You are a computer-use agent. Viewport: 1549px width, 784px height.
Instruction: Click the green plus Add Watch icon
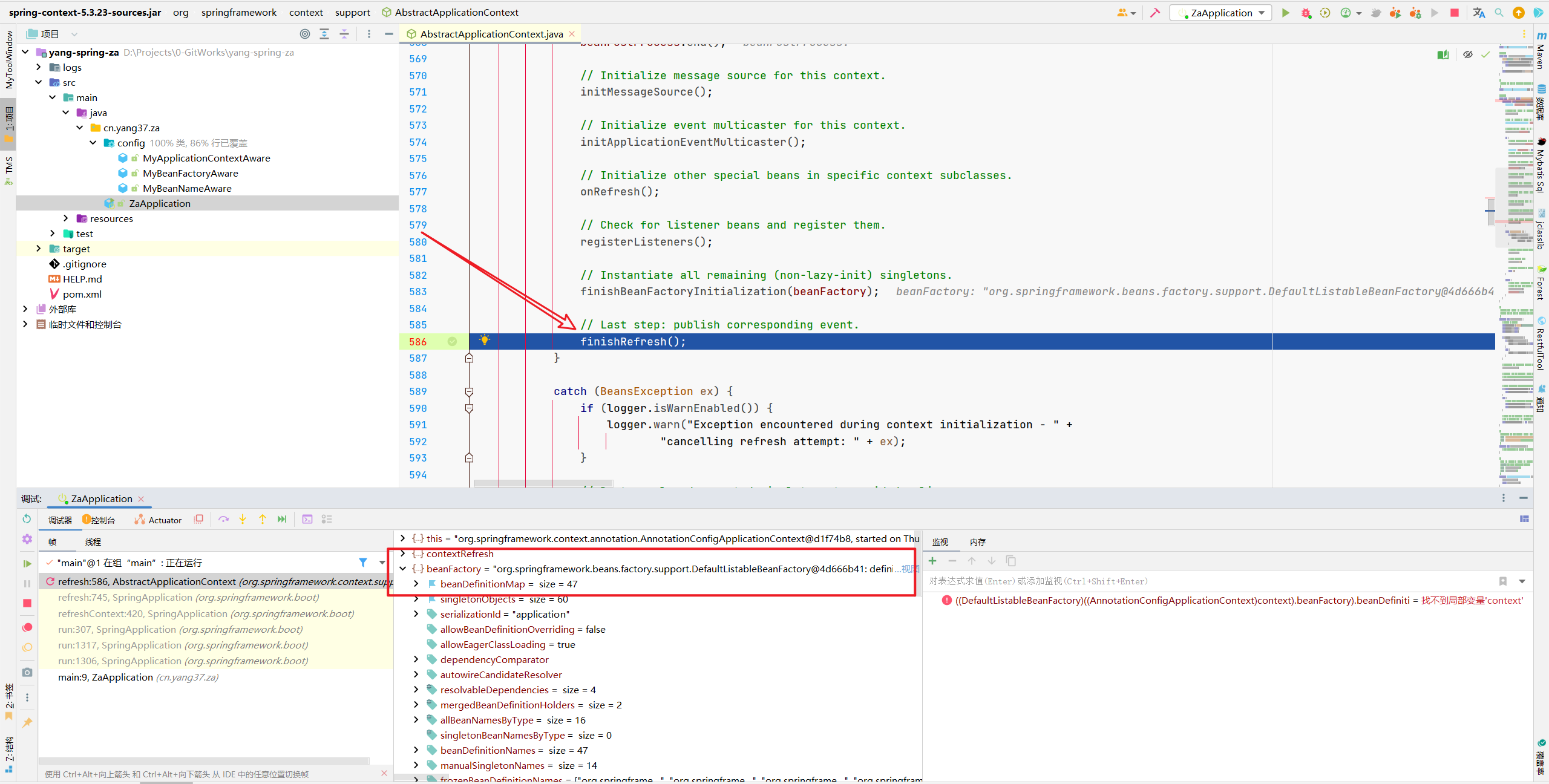pyautogui.click(x=932, y=561)
